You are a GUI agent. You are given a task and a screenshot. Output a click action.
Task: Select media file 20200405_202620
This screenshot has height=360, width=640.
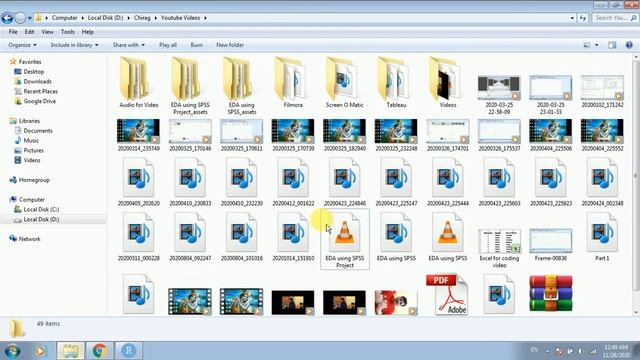[x=138, y=182]
